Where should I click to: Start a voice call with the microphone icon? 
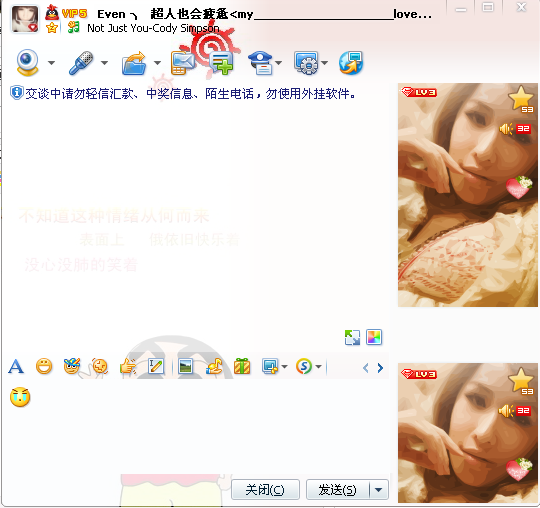[x=81, y=63]
